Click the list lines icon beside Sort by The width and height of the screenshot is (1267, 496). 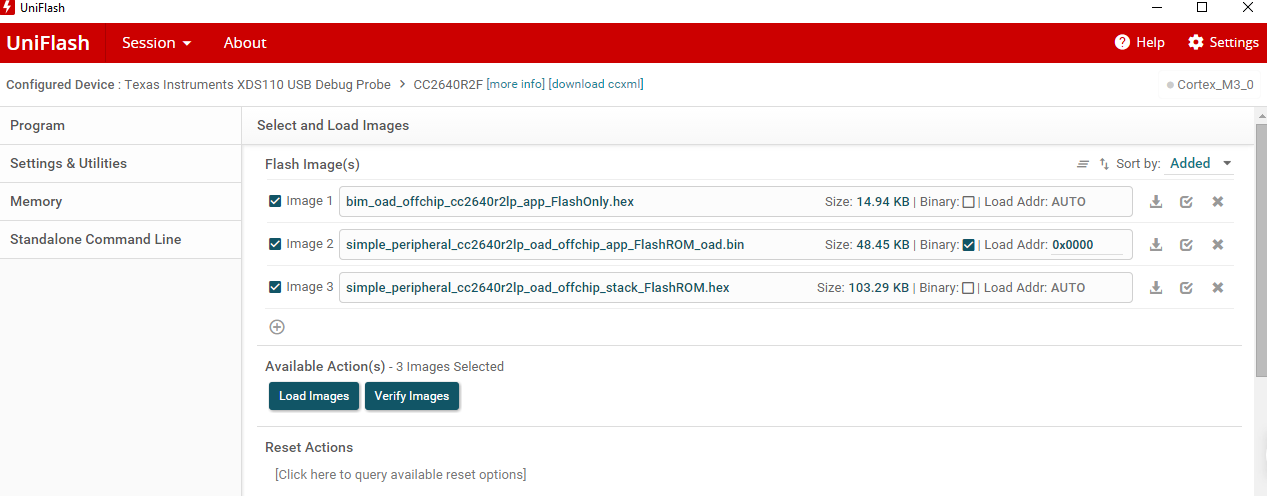coord(1082,164)
